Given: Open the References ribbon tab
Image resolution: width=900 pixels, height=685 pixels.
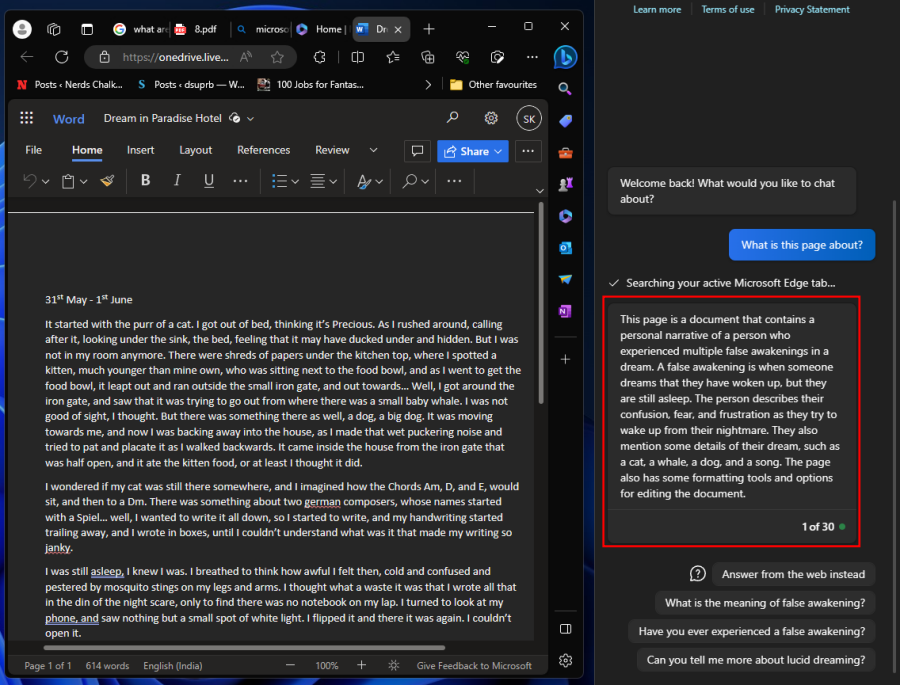Looking at the screenshot, I should pyautogui.click(x=263, y=150).
